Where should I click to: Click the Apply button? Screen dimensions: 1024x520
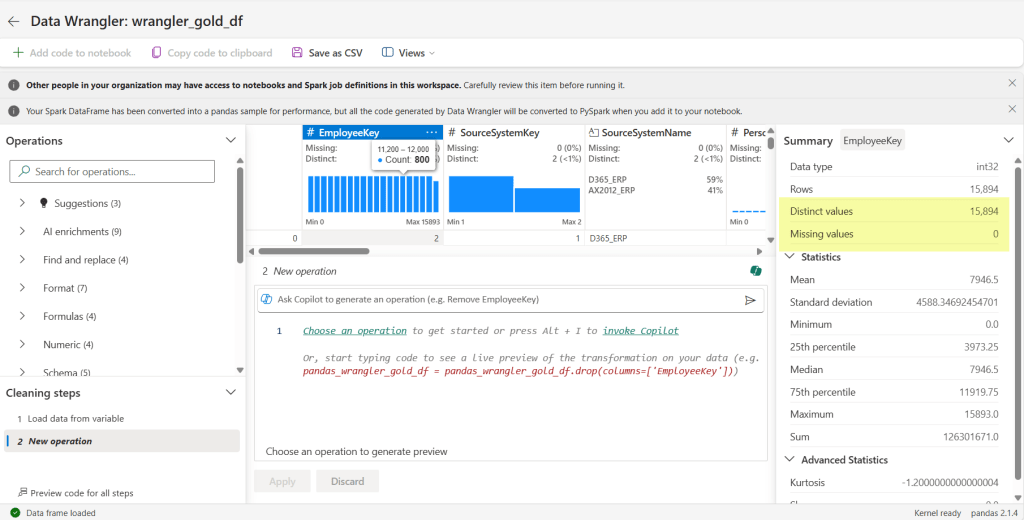click(x=282, y=481)
